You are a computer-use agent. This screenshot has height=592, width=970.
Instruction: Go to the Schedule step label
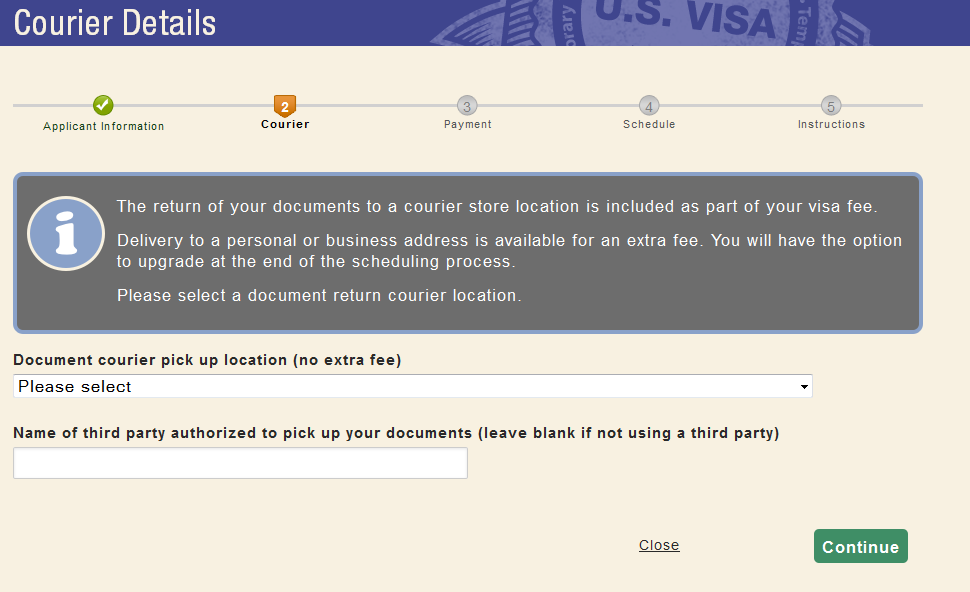(x=649, y=124)
